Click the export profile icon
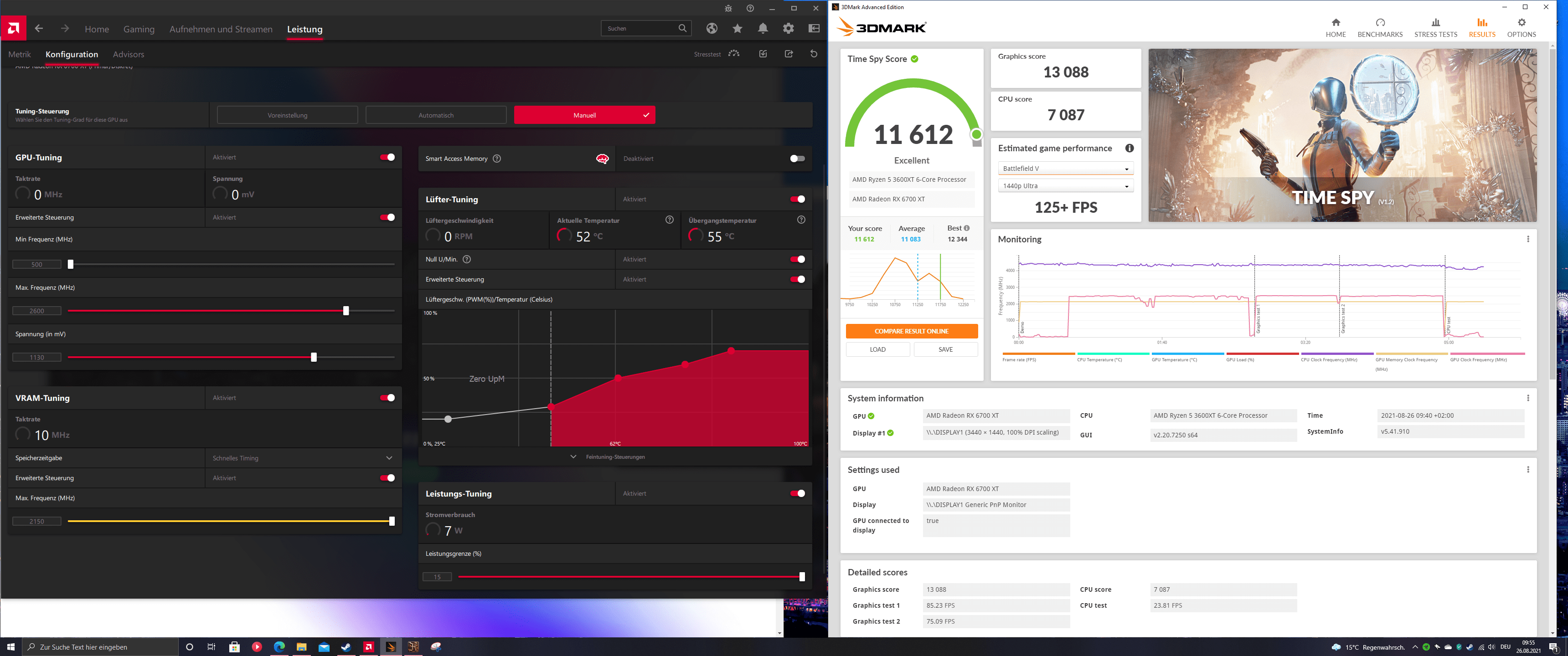 [x=789, y=54]
